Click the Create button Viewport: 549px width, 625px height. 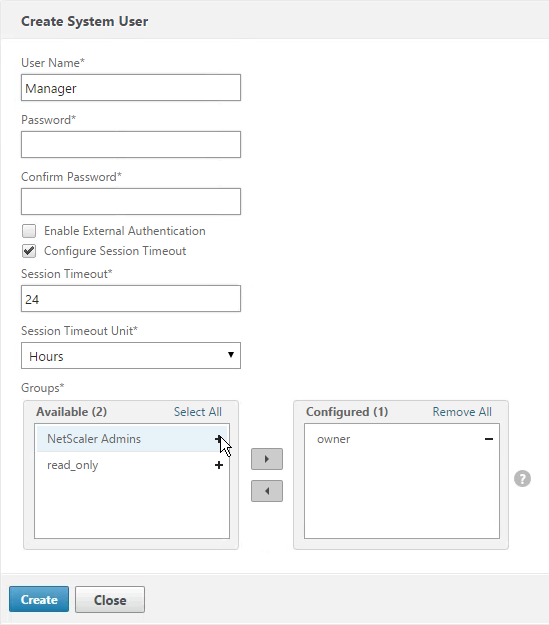[39, 599]
